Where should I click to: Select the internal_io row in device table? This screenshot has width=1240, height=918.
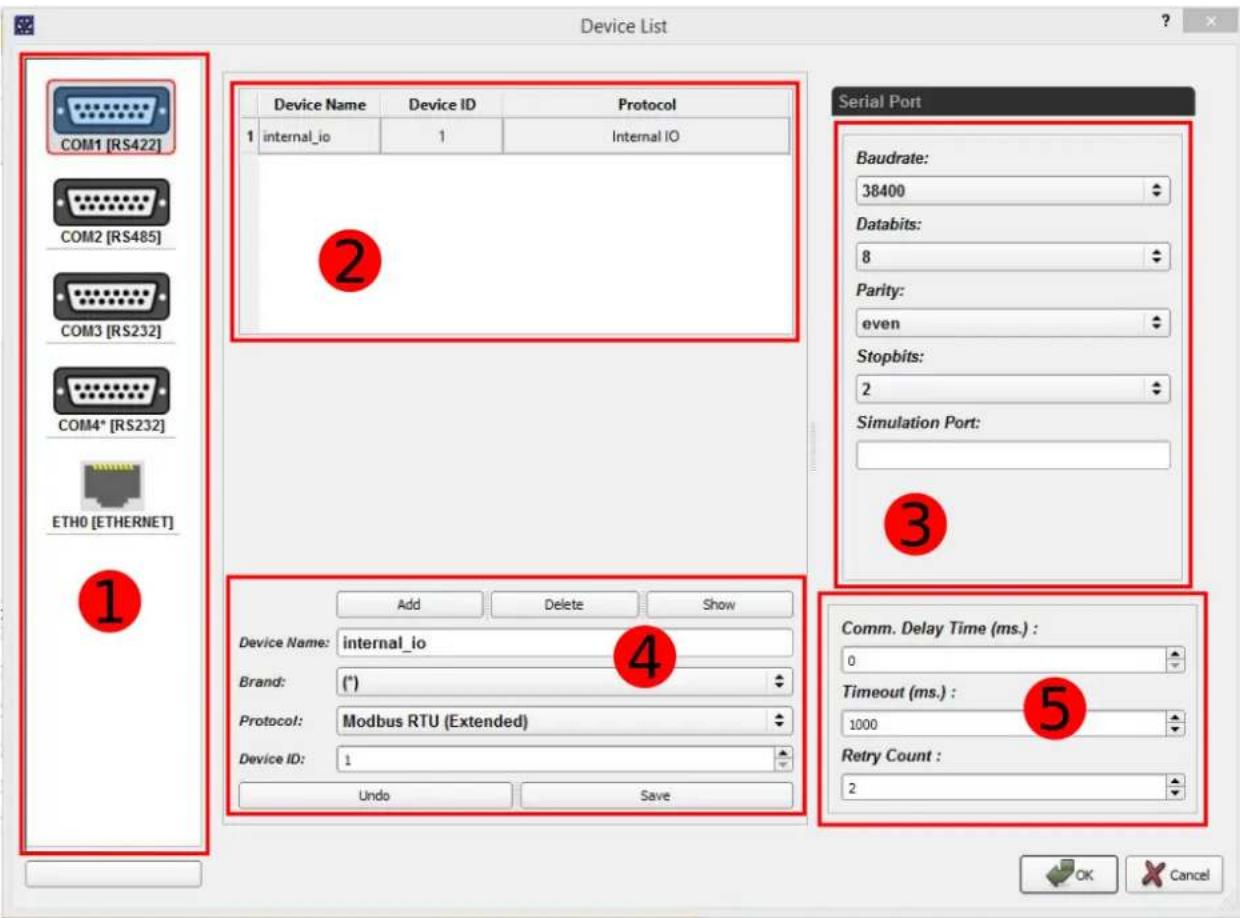516,136
